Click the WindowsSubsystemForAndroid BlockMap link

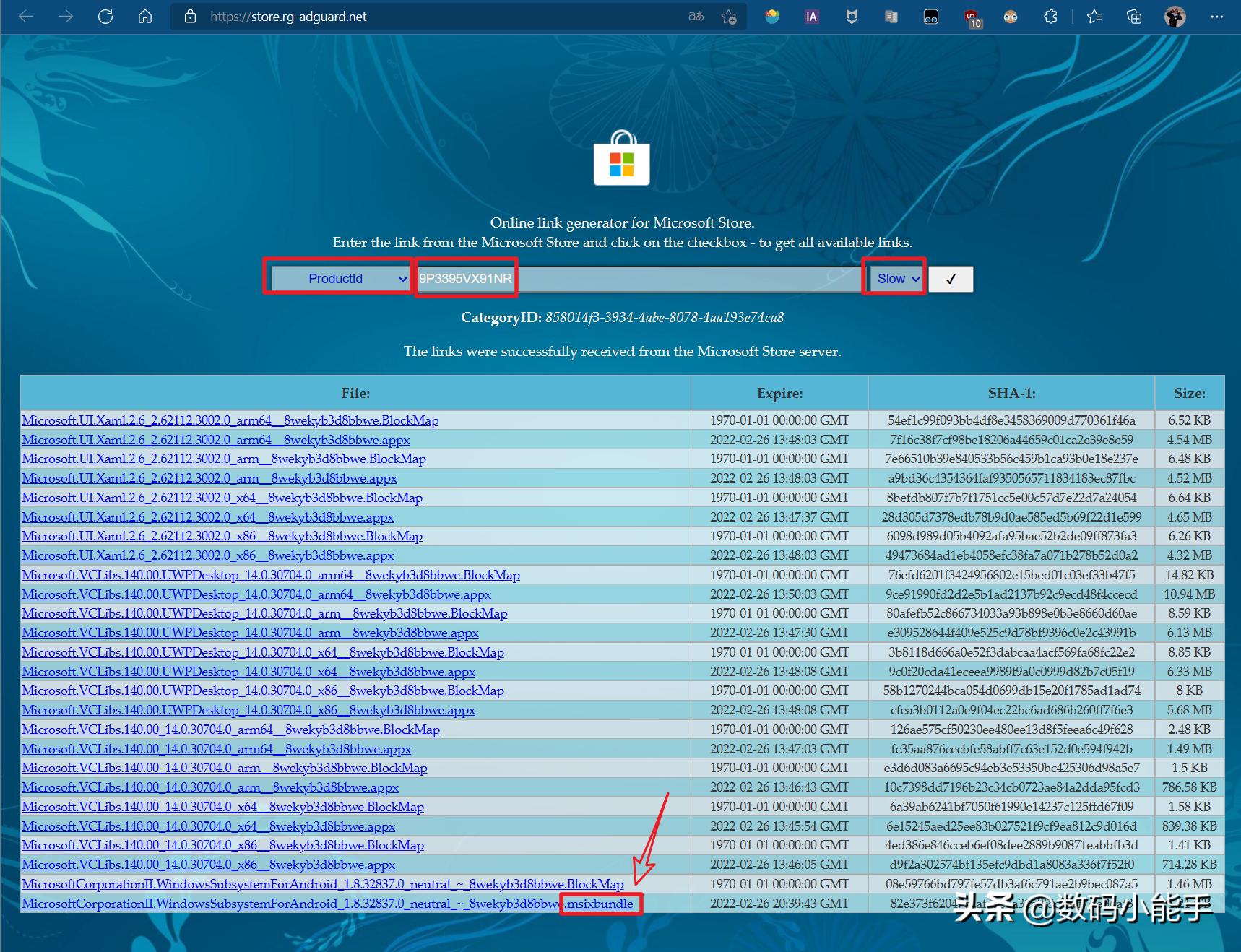[x=321, y=883]
